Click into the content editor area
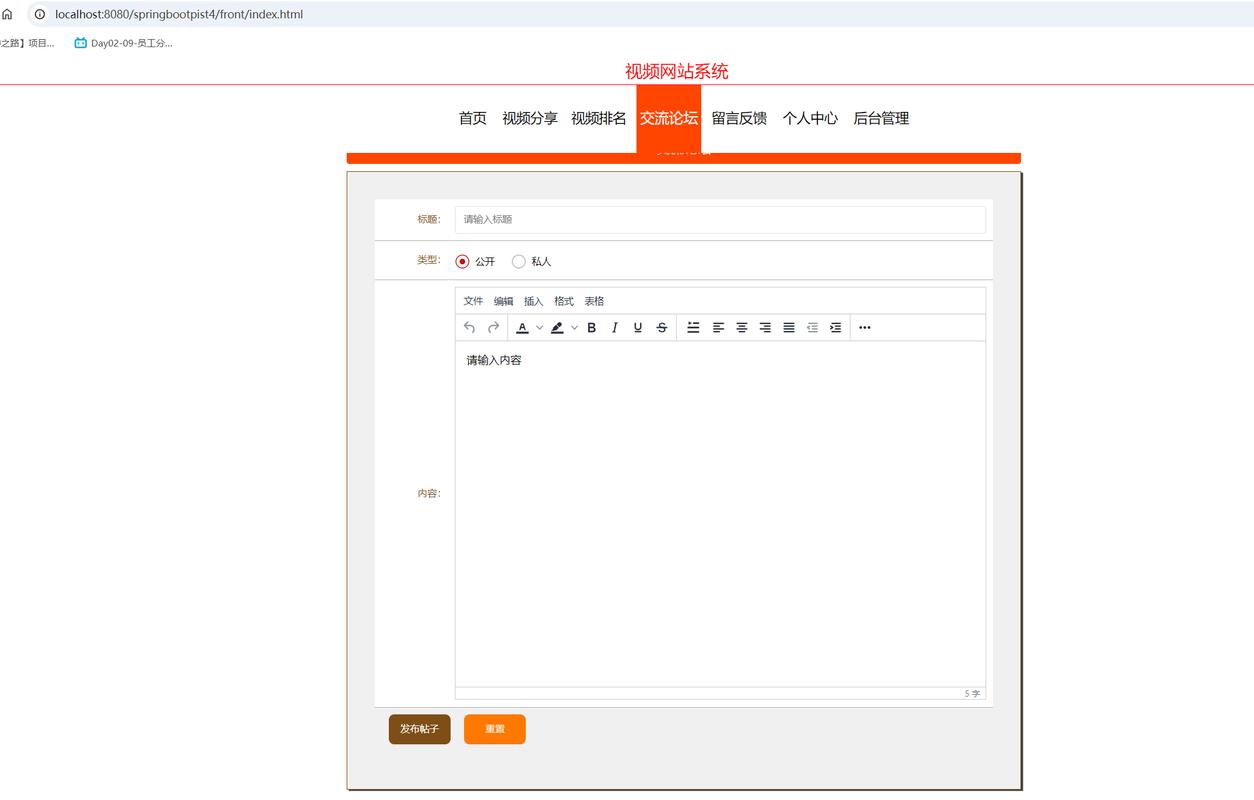The height and width of the screenshot is (800, 1254). (x=720, y=514)
